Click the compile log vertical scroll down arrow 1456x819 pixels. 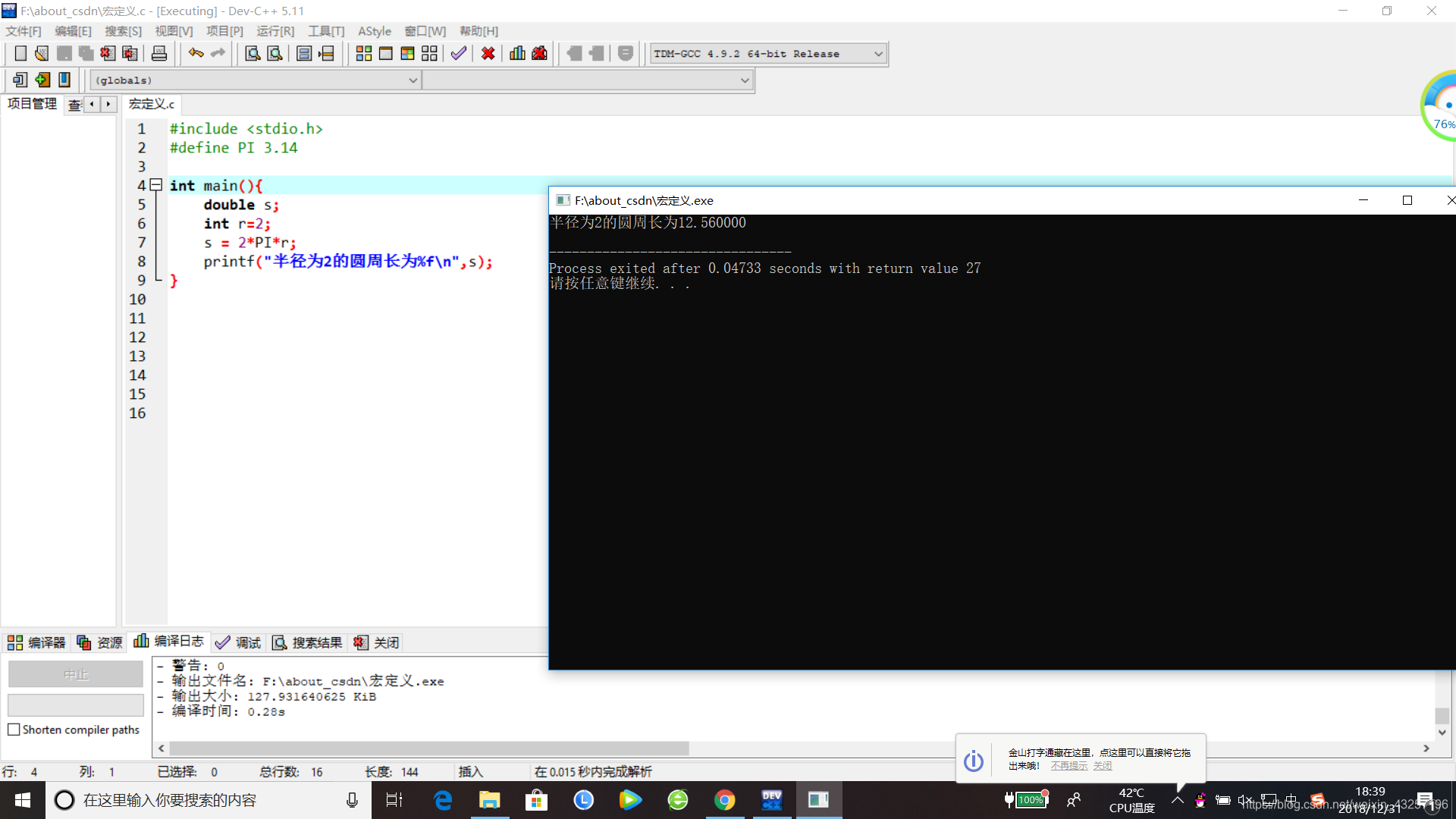click(x=1442, y=733)
